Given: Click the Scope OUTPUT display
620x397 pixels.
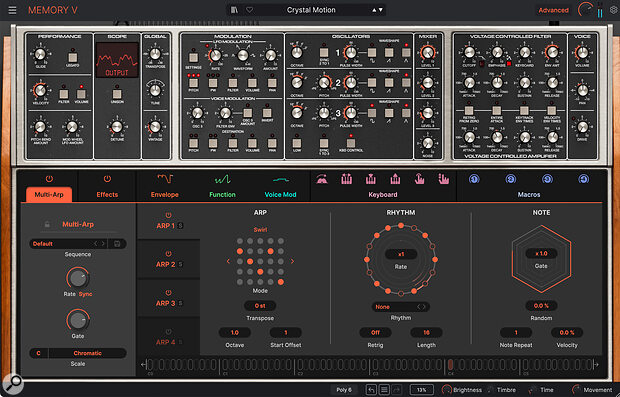Looking at the screenshot, I should (117, 60).
